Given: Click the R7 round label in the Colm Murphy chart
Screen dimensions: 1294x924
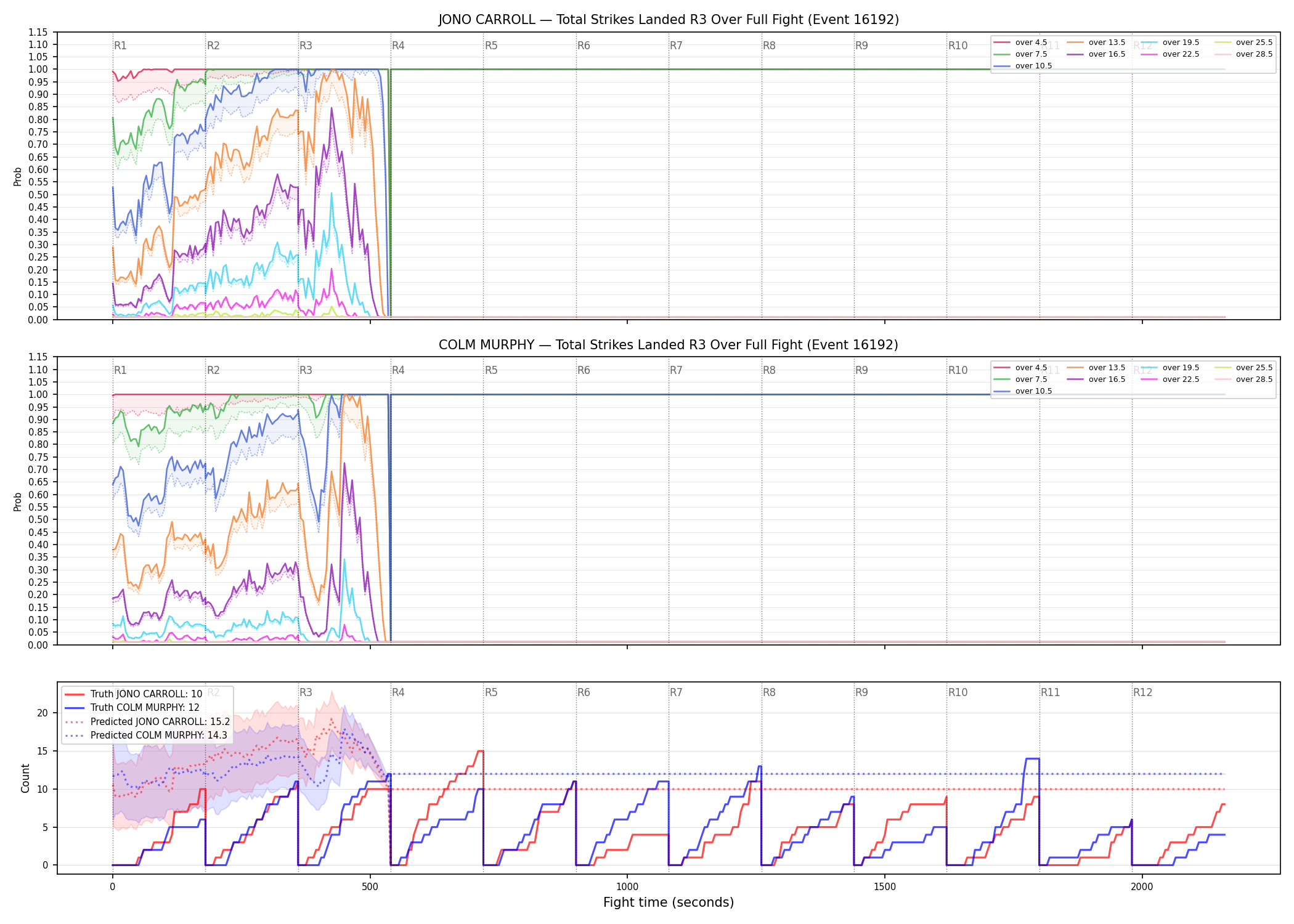Looking at the screenshot, I should coord(676,370).
